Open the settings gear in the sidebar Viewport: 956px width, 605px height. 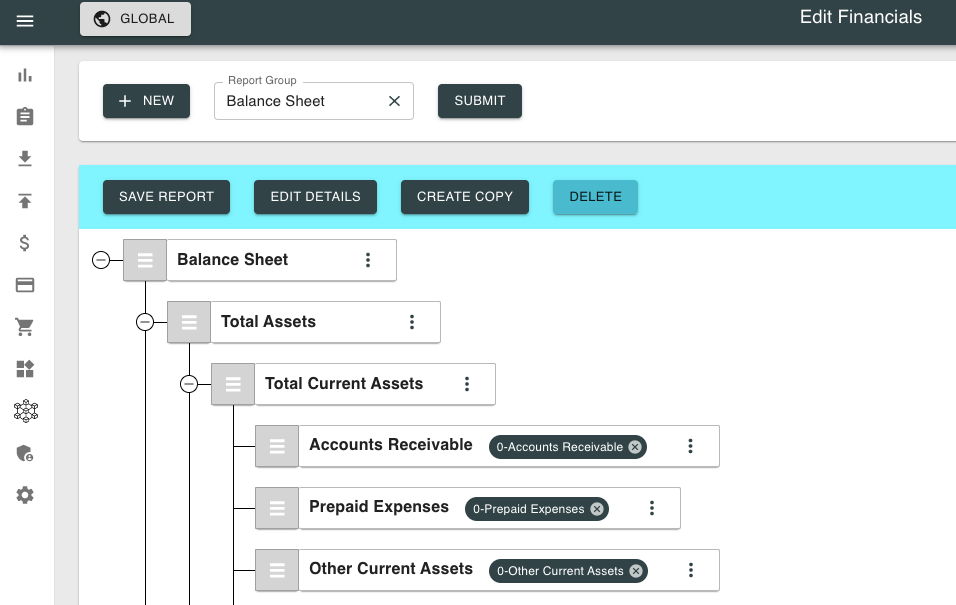(x=25, y=494)
